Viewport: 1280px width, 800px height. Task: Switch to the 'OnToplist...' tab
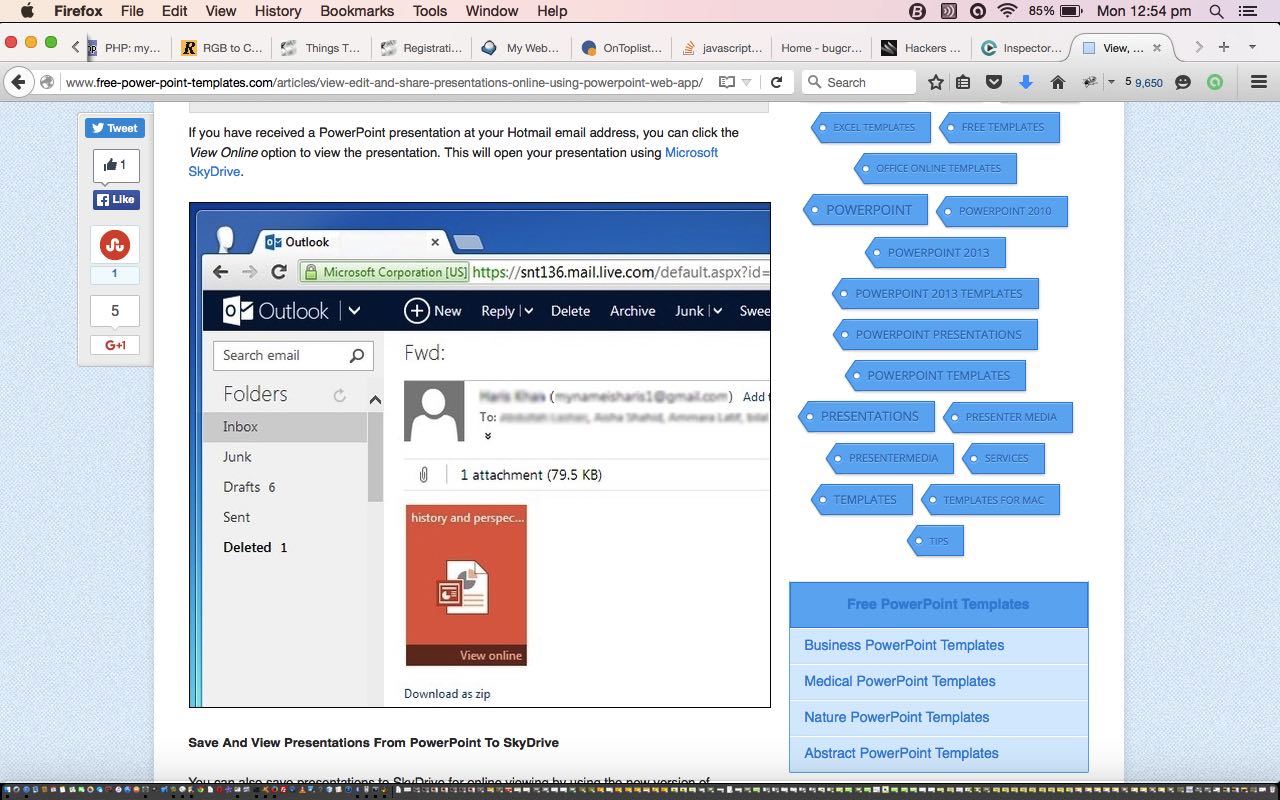pos(621,47)
